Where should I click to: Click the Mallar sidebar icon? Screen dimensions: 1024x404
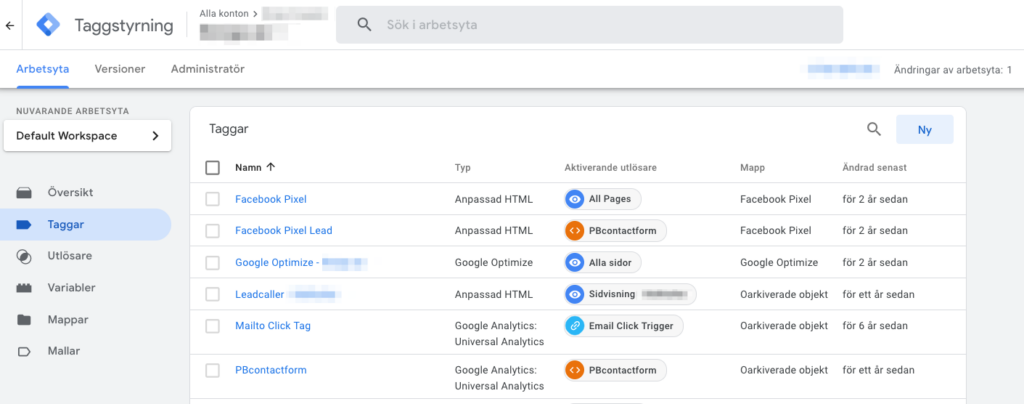(x=24, y=351)
